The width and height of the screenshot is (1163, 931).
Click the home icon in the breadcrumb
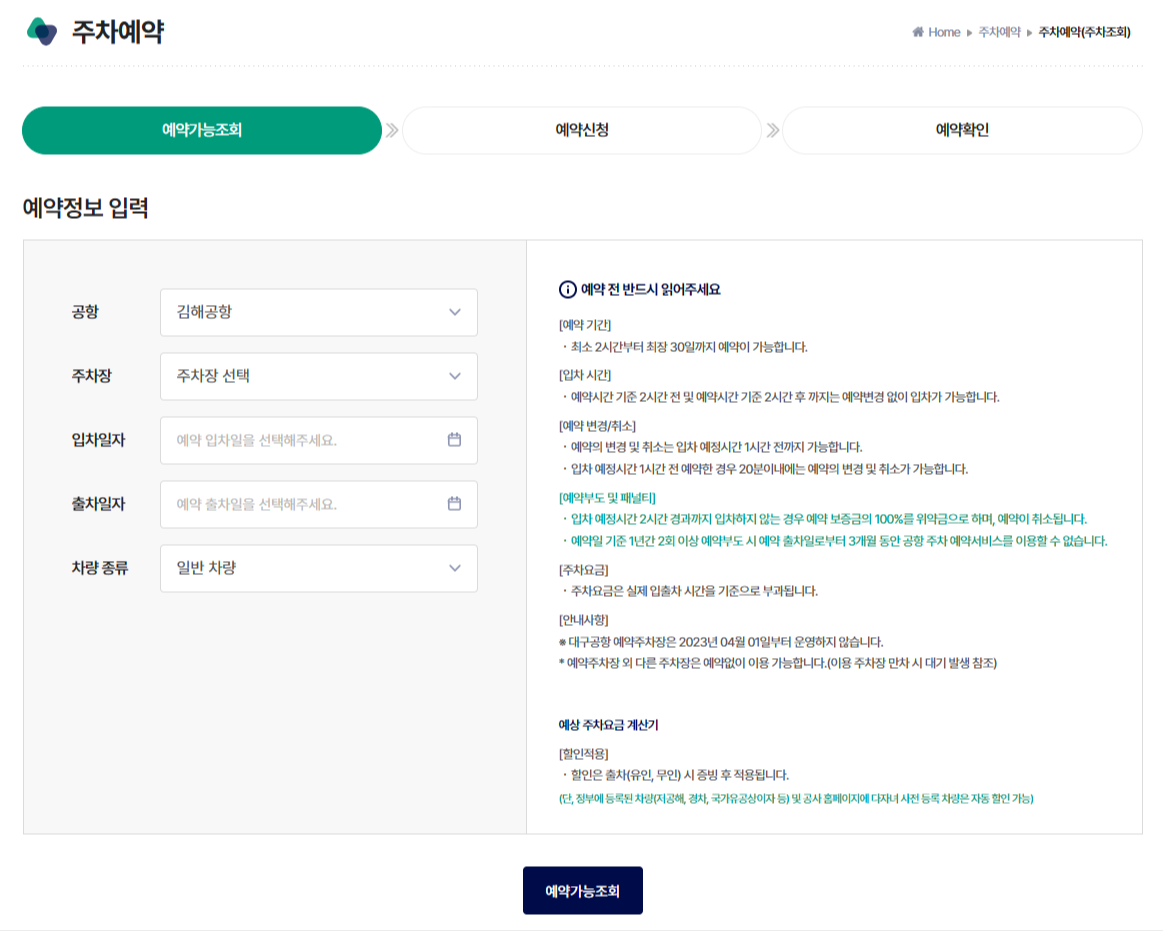click(x=917, y=32)
